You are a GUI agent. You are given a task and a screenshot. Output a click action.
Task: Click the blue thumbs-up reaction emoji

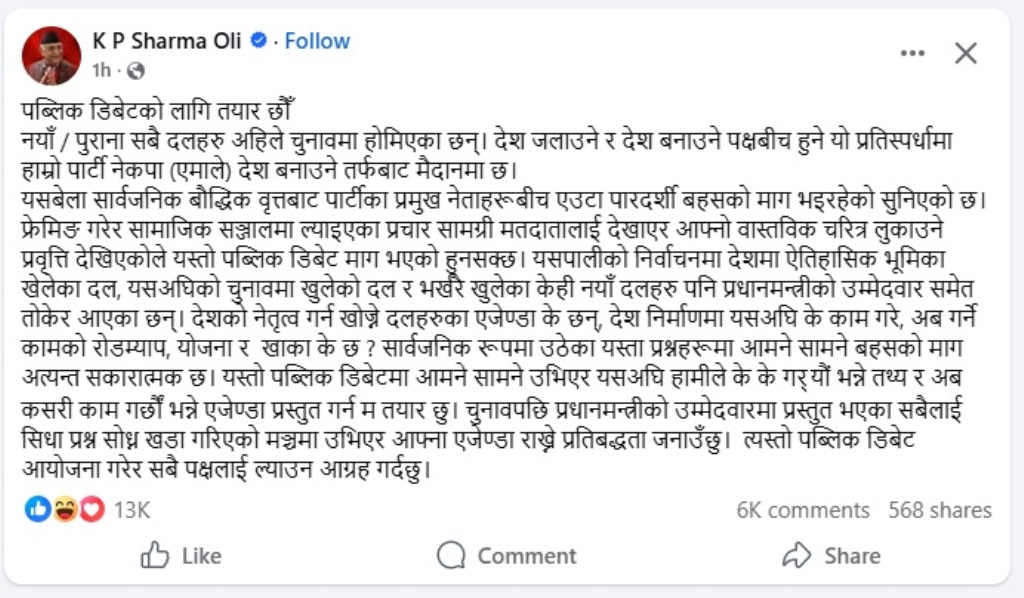38,510
